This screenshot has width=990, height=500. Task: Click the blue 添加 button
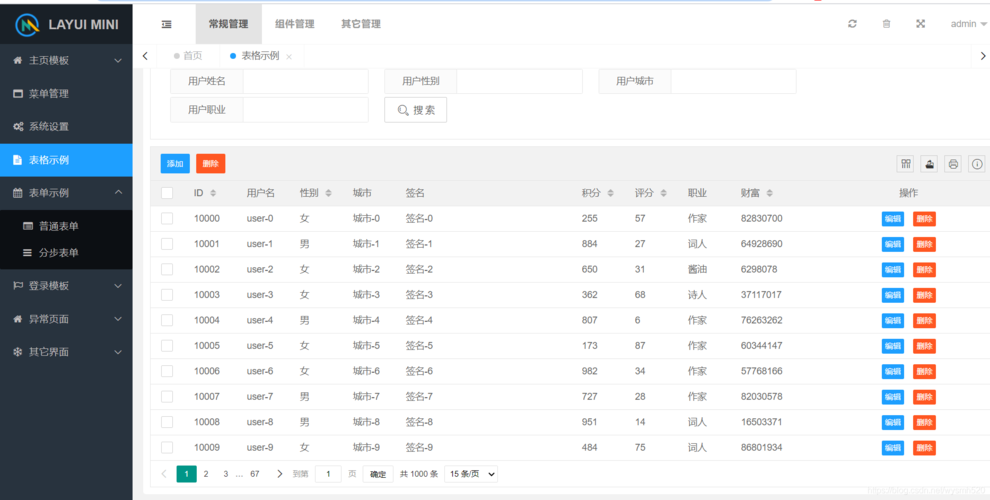click(175, 164)
